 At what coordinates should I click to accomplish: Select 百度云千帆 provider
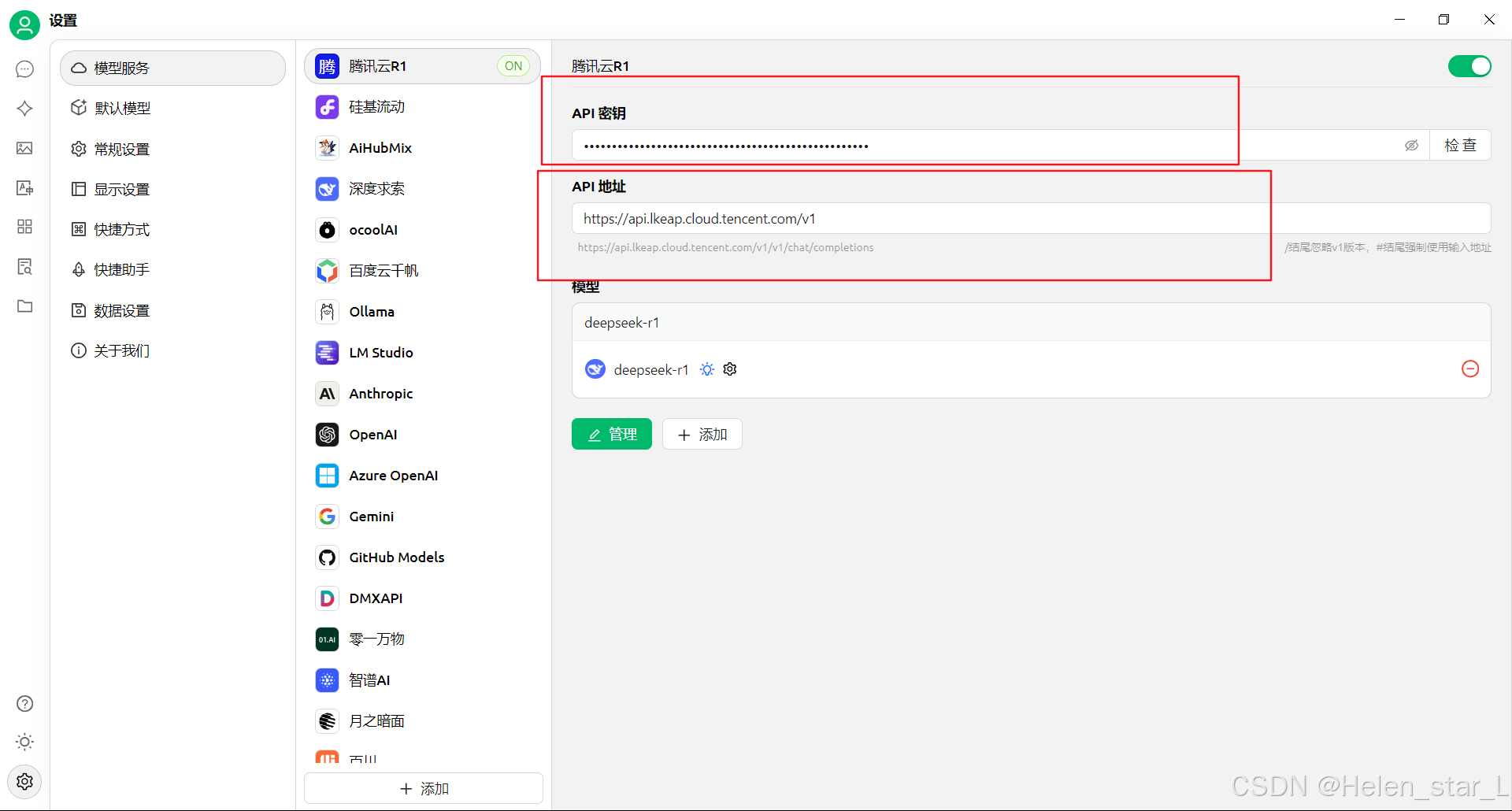(x=422, y=271)
